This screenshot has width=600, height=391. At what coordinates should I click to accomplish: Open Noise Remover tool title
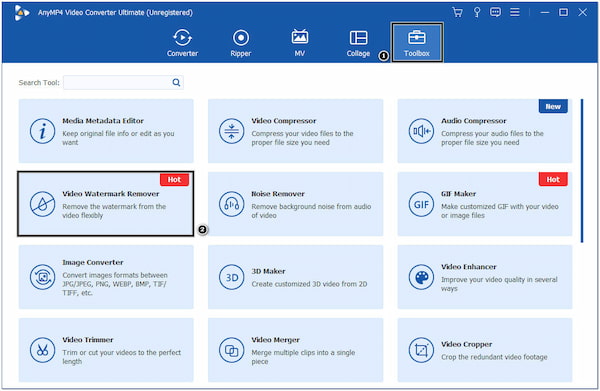coord(278,194)
